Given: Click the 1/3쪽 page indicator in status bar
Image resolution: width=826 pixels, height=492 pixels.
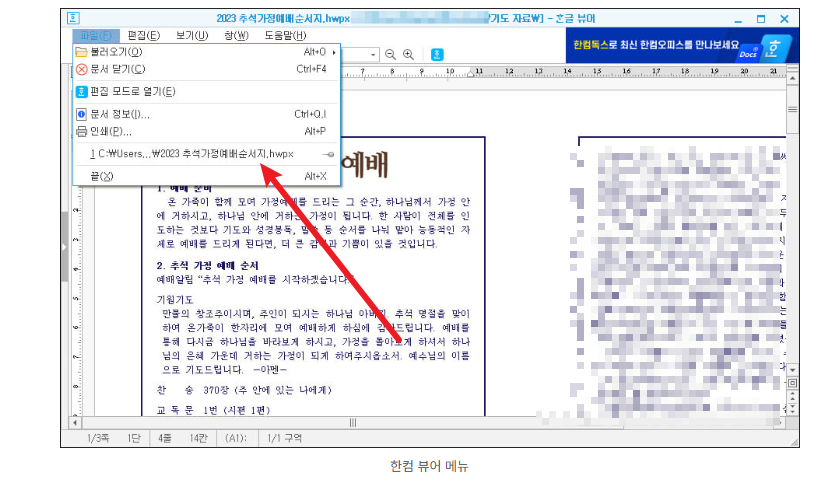Looking at the screenshot, I should pyautogui.click(x=98, y=438).
